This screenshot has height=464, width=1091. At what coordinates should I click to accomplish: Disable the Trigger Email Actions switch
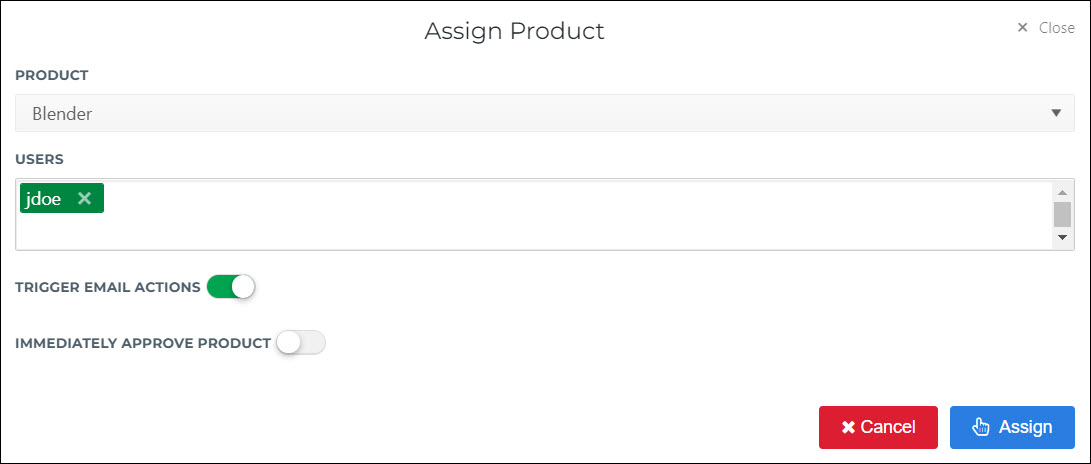coord(231,287)
